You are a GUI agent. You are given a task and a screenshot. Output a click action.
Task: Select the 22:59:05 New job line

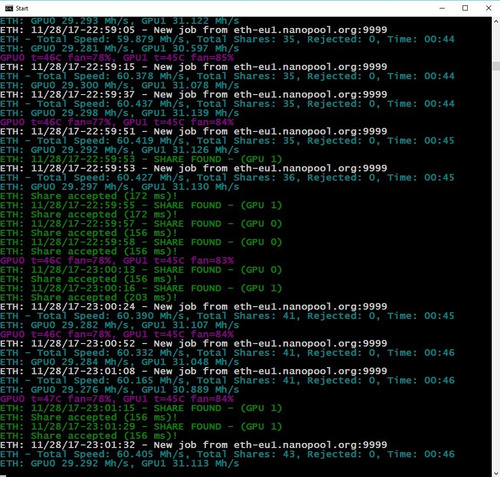click(x=194, y=30)
